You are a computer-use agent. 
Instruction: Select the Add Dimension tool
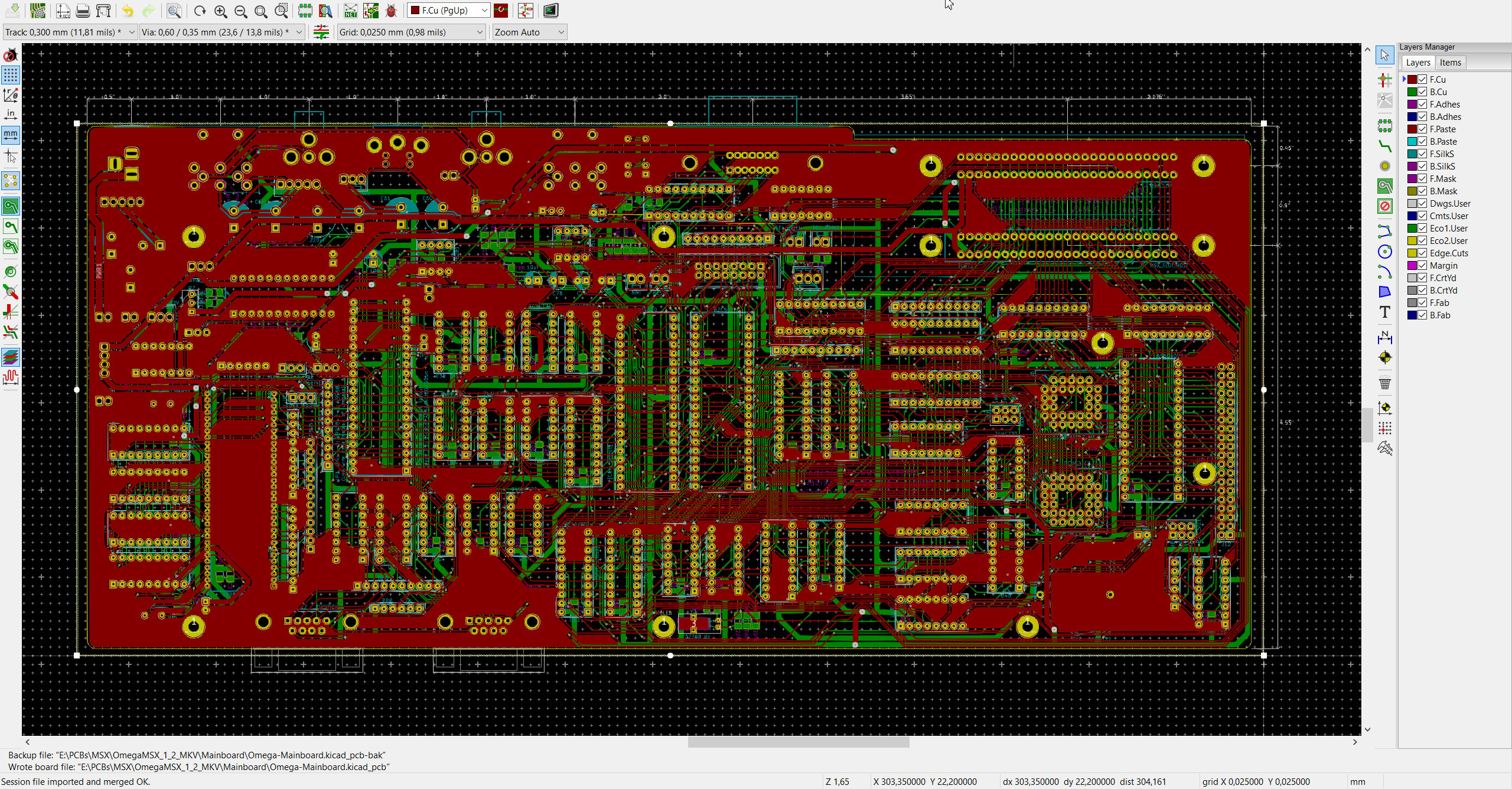[1384, 338]
